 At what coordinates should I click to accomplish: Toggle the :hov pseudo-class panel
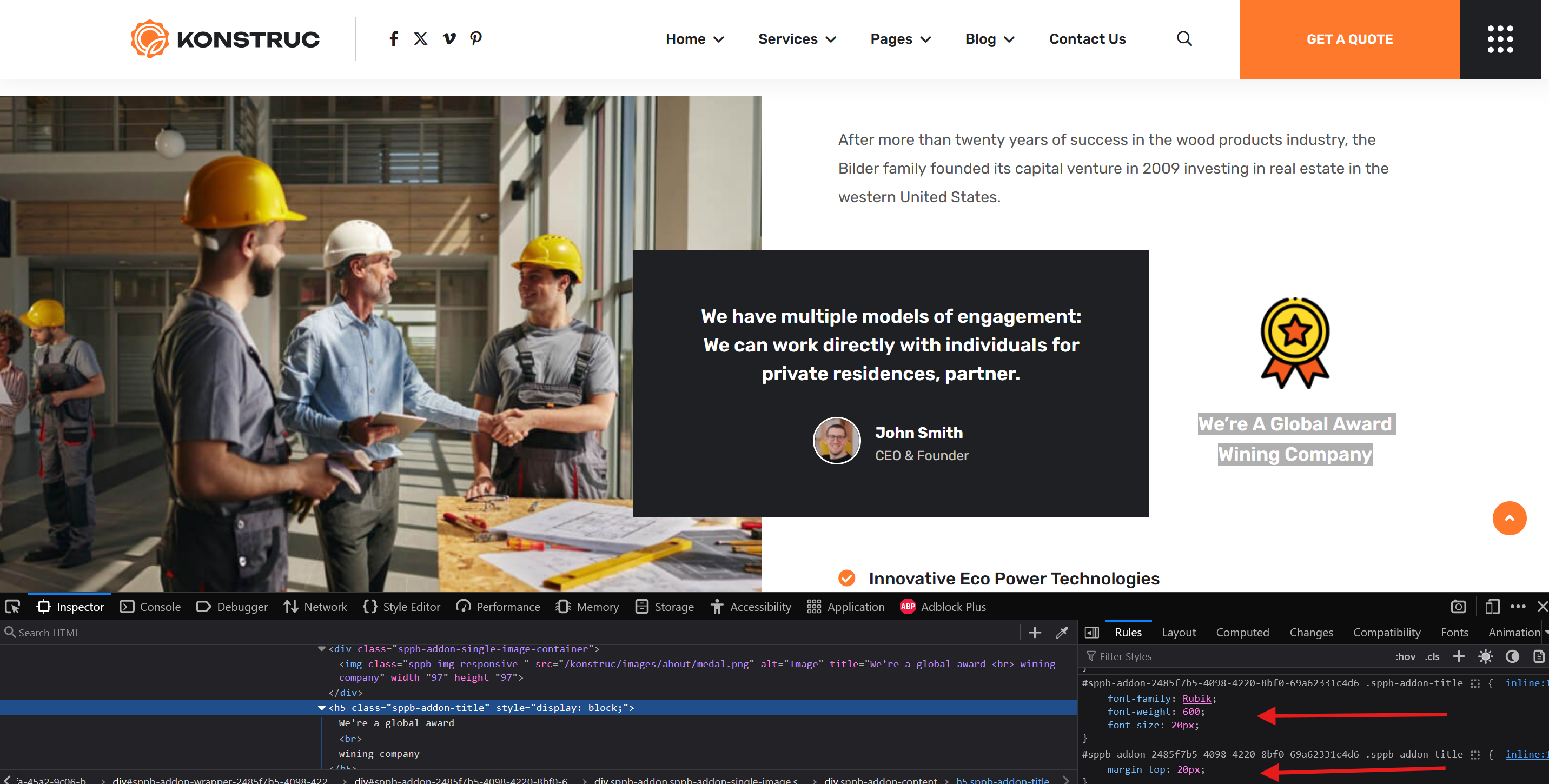tap(1407, 656)
